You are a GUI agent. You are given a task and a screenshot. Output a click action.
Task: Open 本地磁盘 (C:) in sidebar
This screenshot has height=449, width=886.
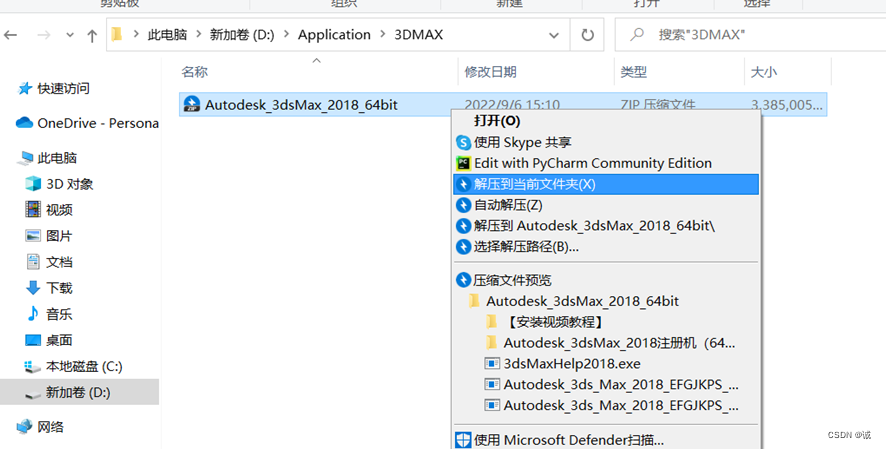(x=84, y=366)
